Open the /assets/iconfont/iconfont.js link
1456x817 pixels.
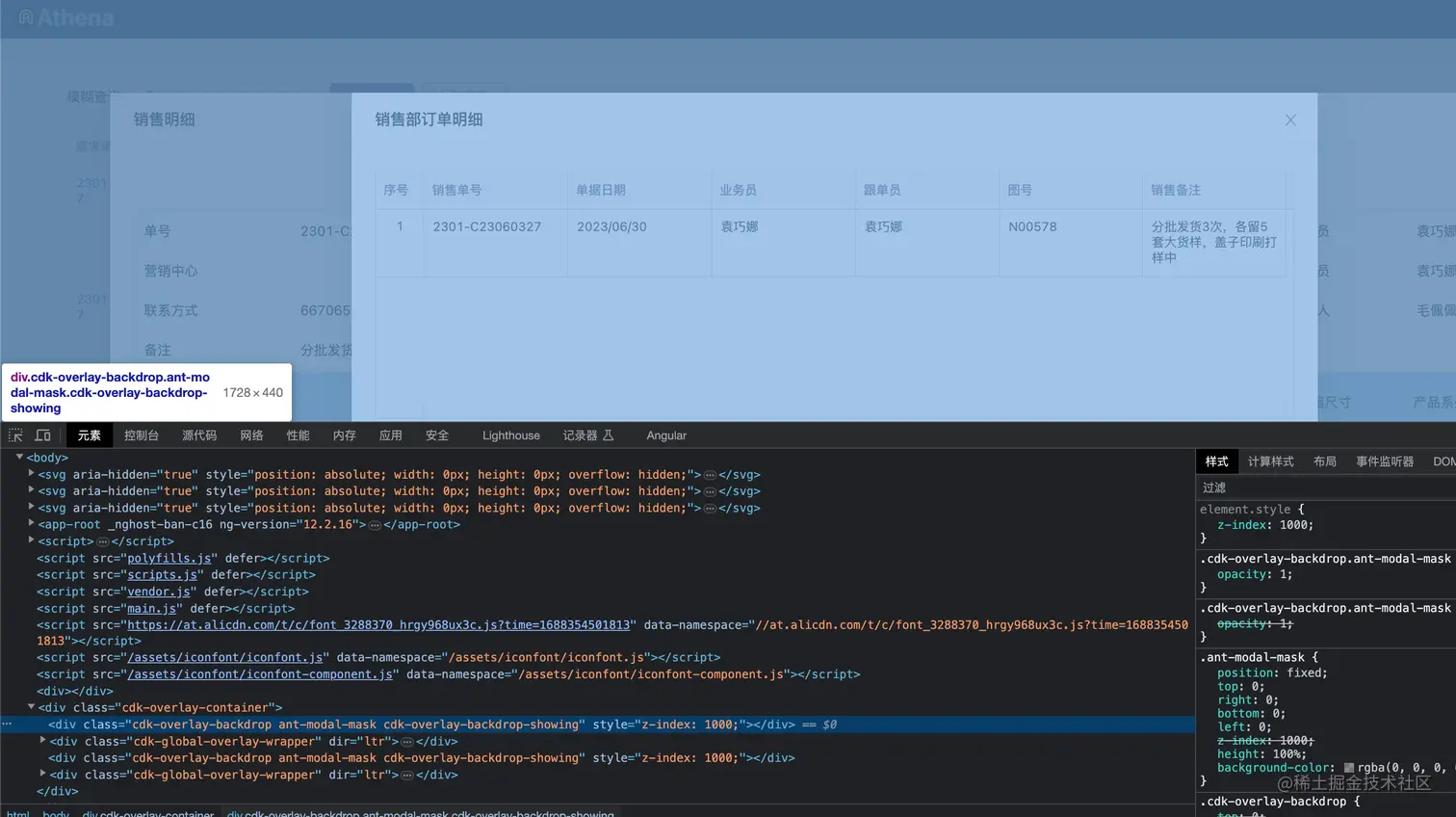225,658
